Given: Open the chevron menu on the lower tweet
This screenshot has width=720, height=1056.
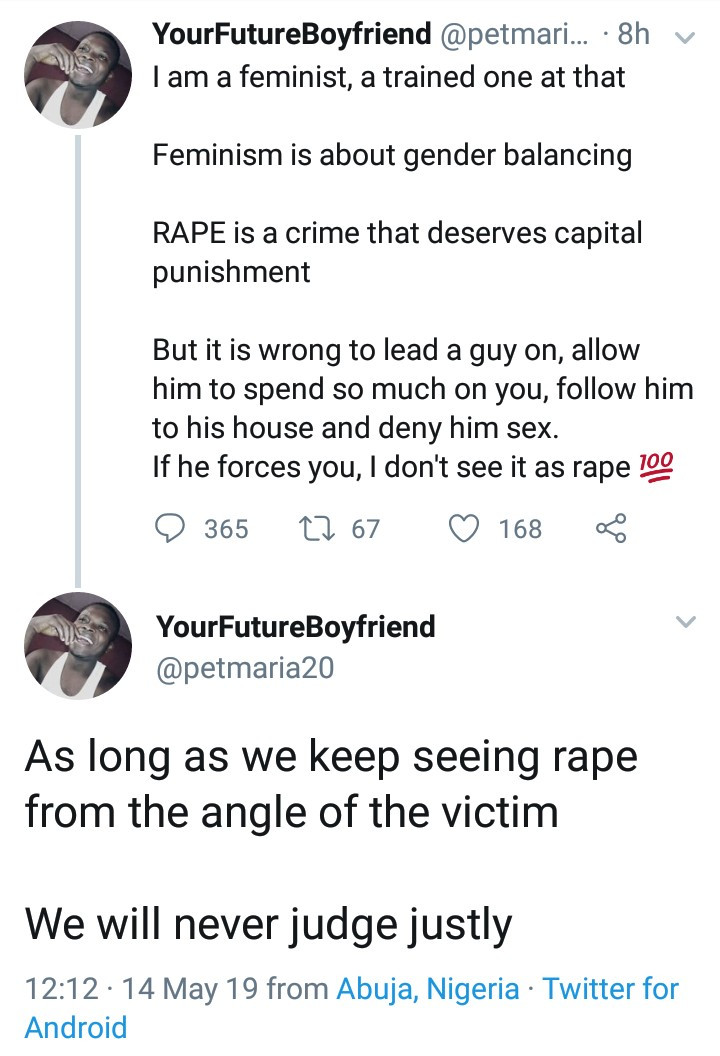Looking at the screenshot, I should pos(686,623).
